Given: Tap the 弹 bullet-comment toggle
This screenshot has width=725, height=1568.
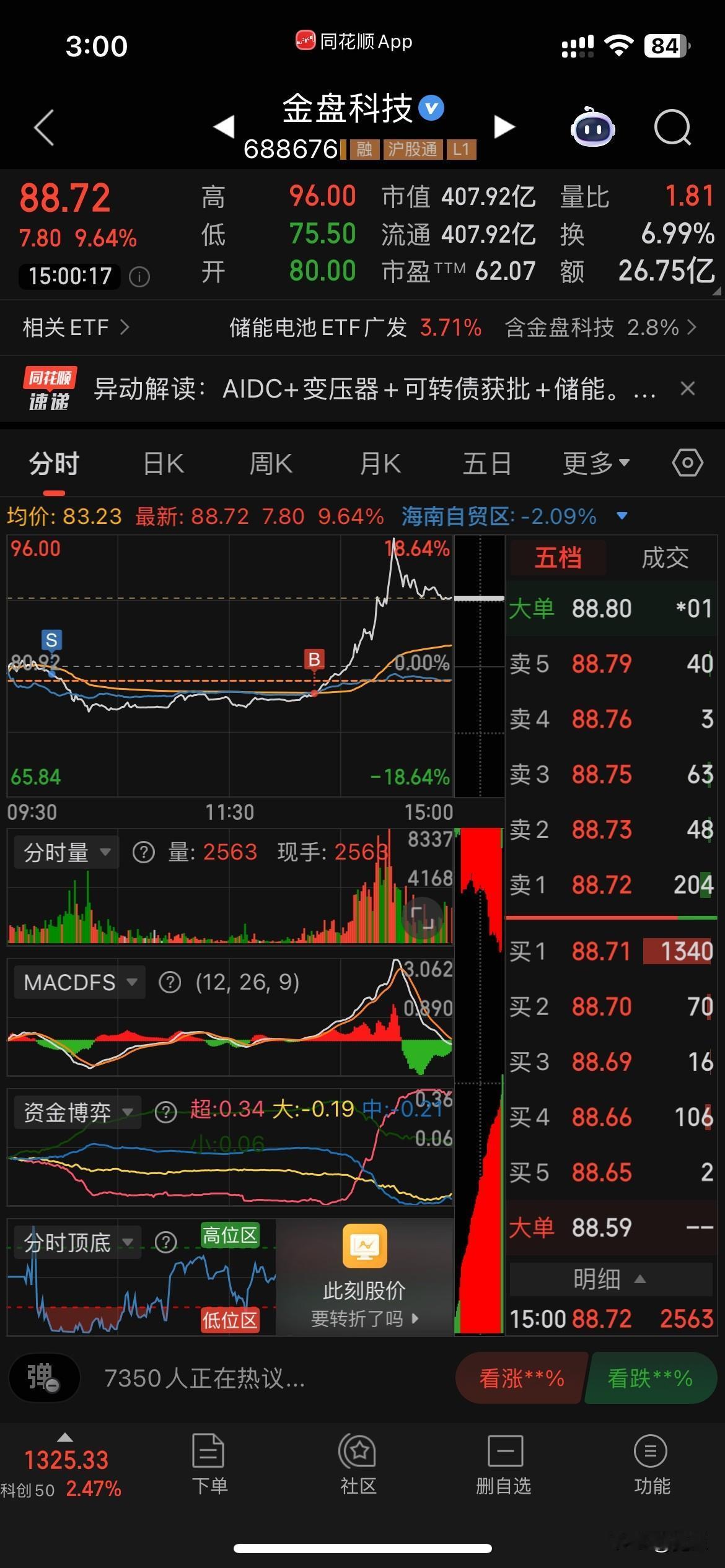Looking at the screenshot, I should (x=45, y=1379).
